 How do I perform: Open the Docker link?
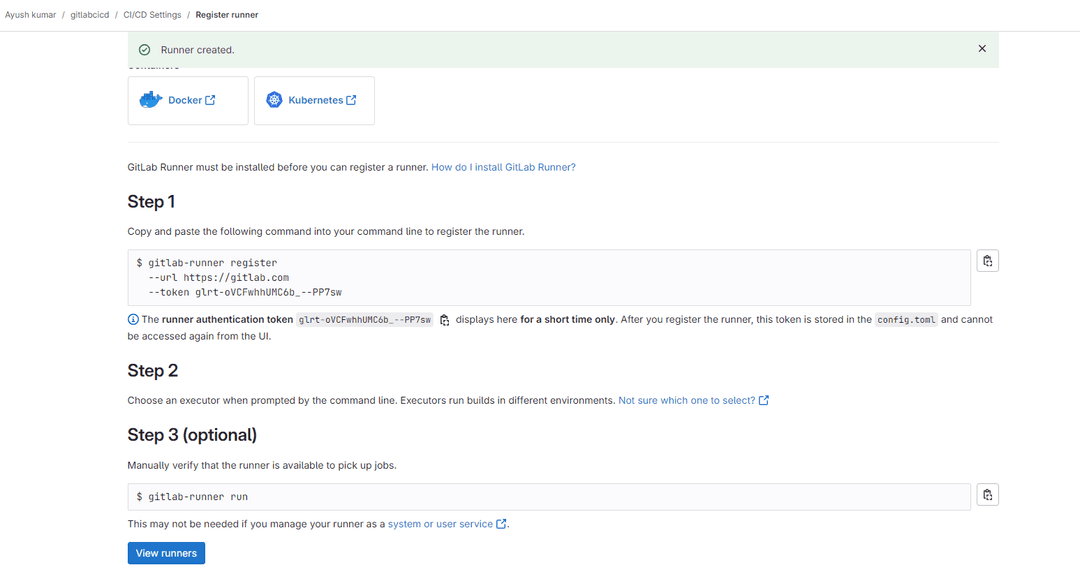coord(191,100)
